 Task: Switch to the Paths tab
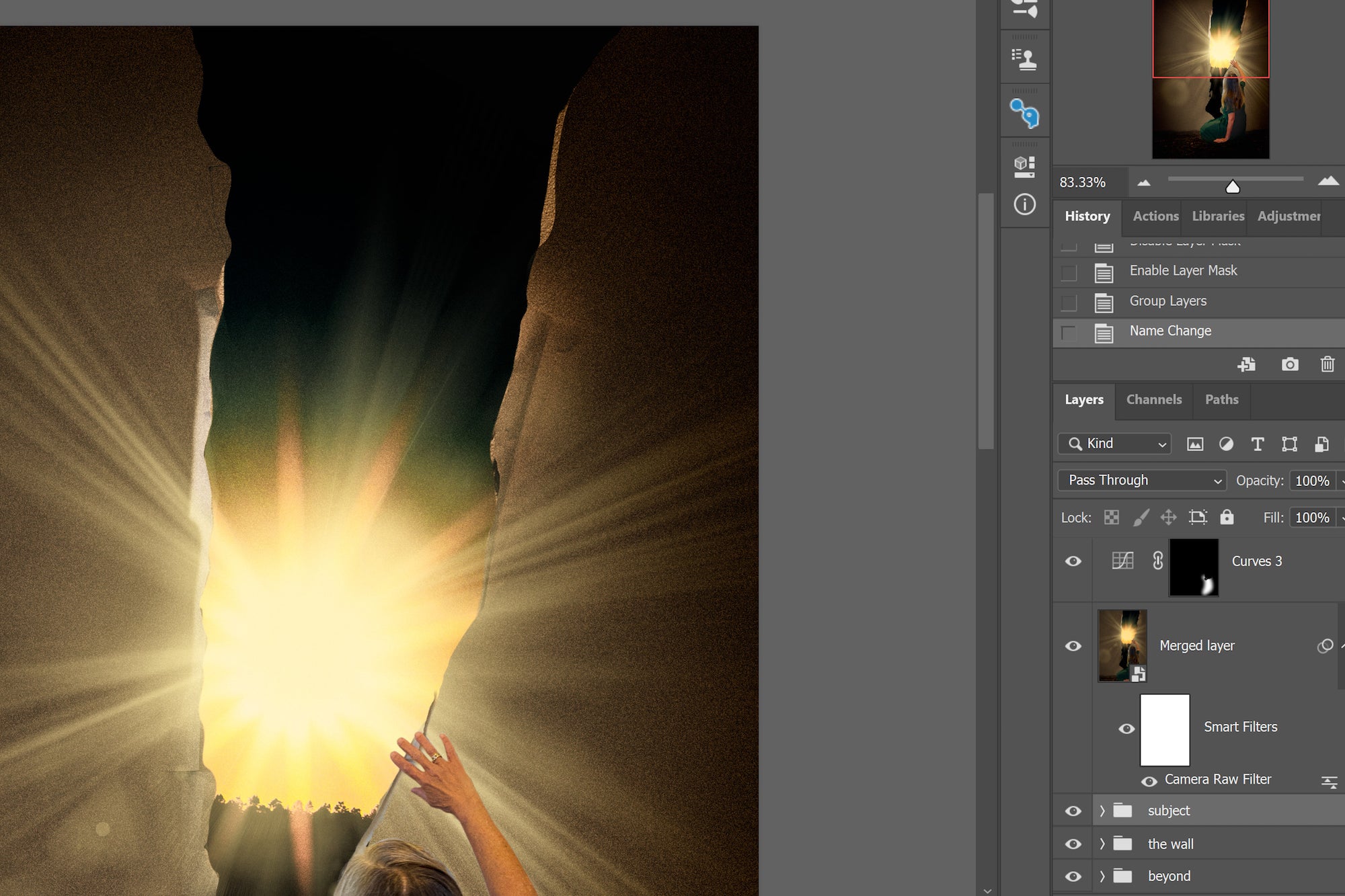pyautogui.click(x=1222, y=400)
